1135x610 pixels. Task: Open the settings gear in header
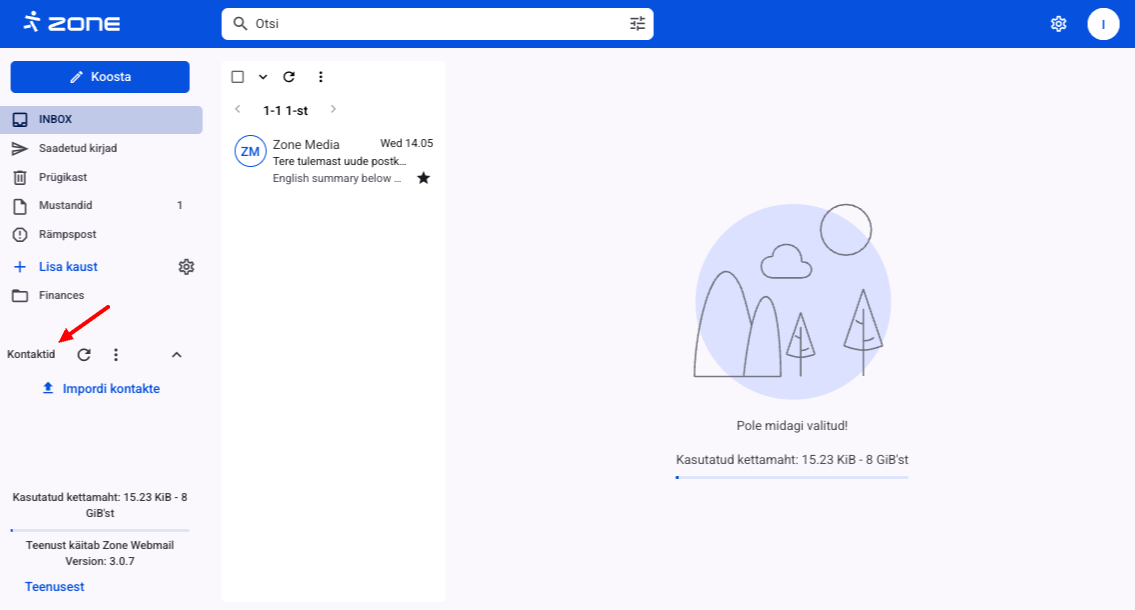(1058, 24)
